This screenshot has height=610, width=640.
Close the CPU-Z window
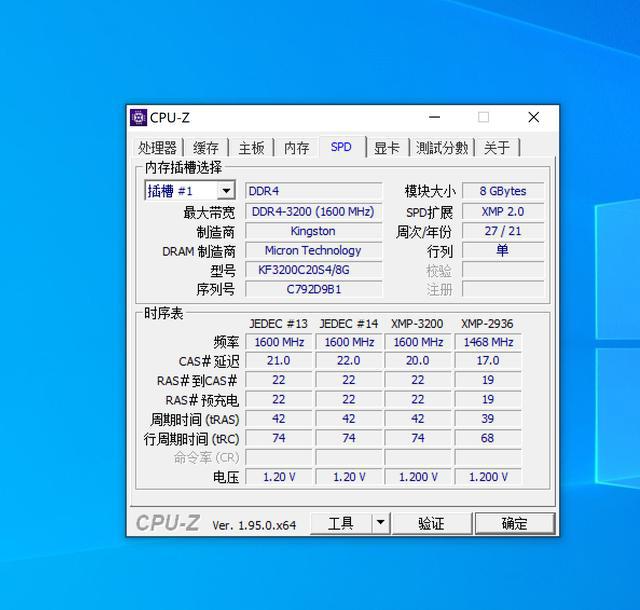[533, 118]
